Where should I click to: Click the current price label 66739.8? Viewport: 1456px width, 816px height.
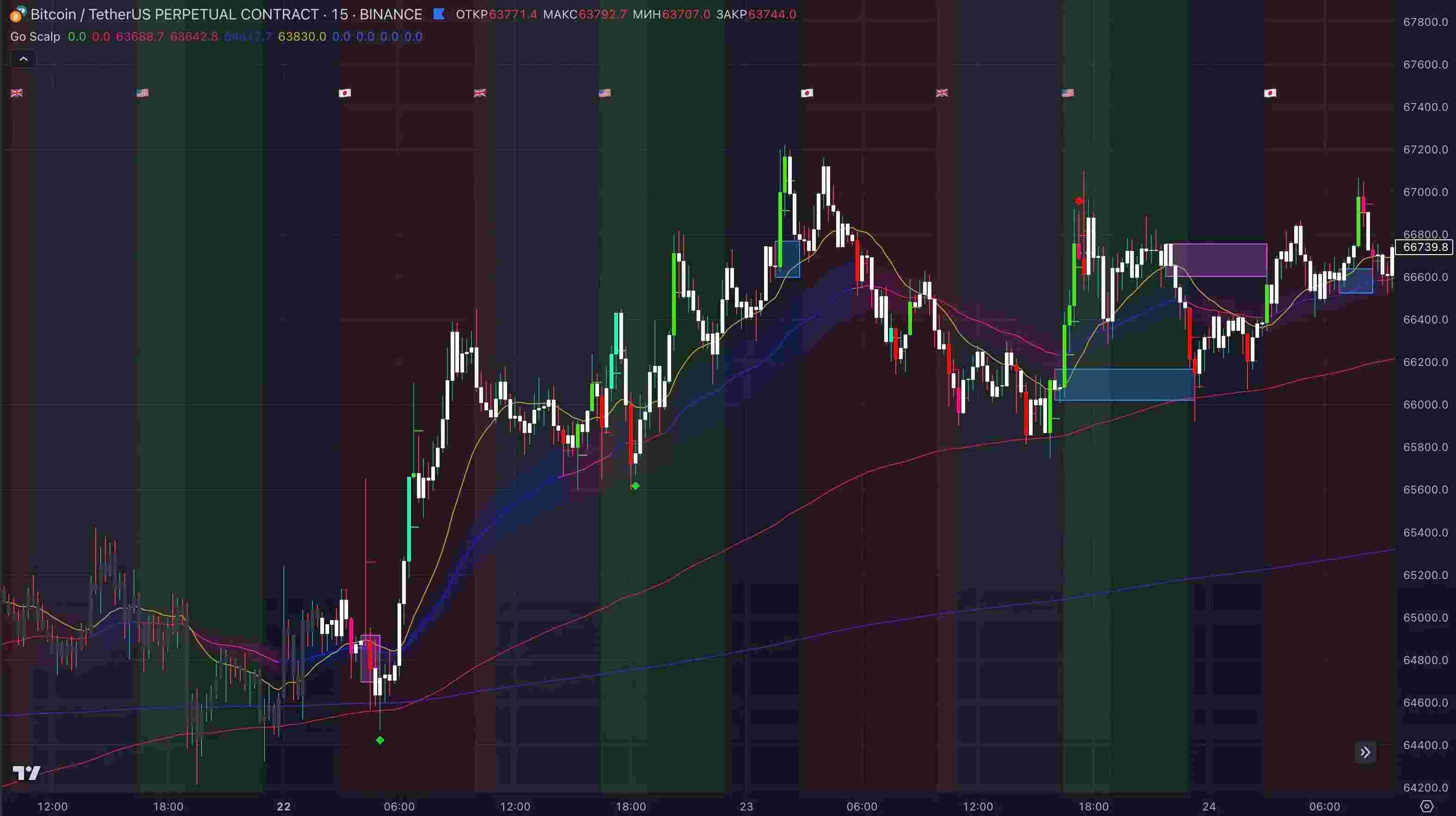pyautogui.click(x=1425, y=248)
